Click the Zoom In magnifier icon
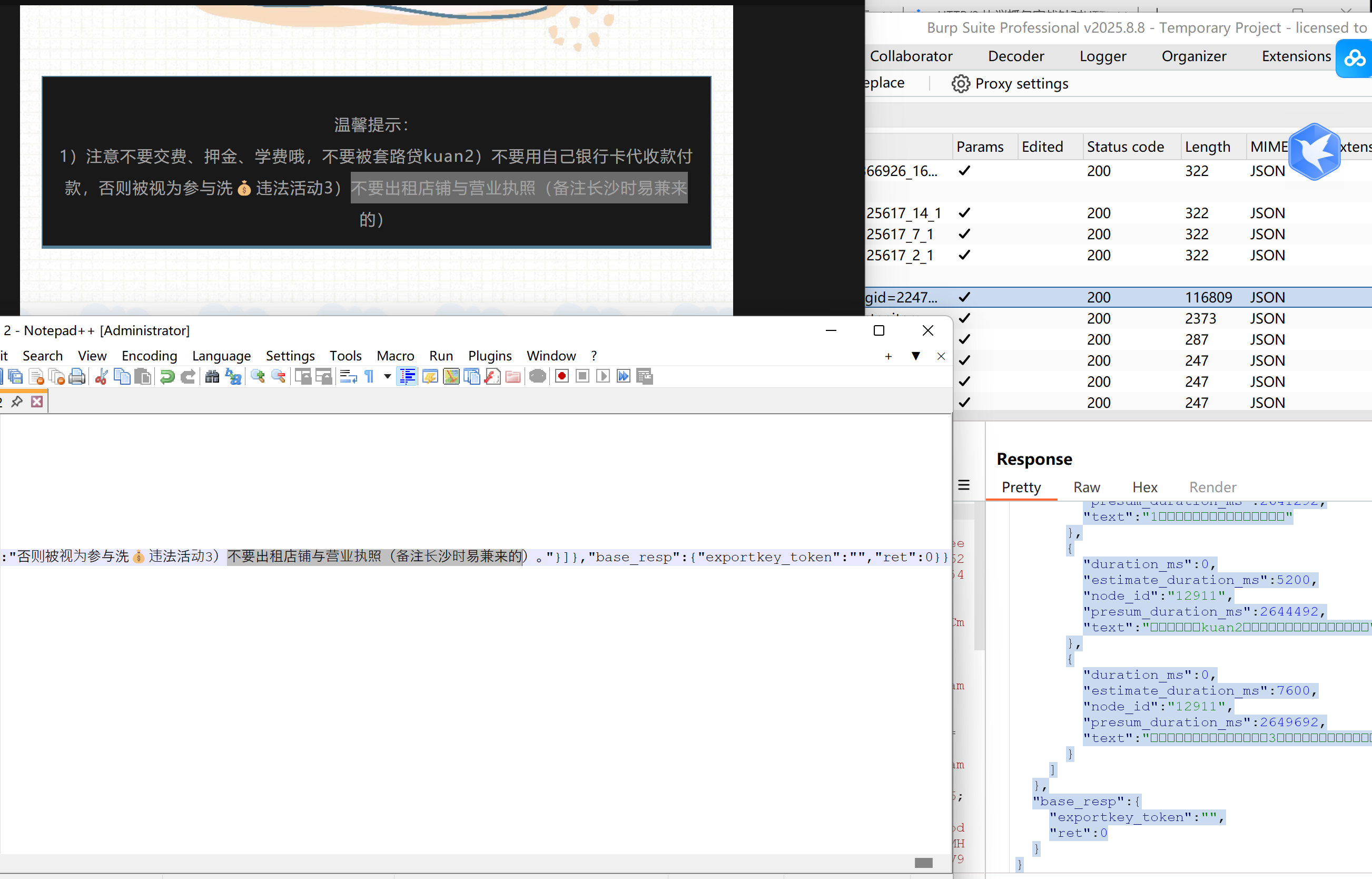 click(x=258, y=377)
